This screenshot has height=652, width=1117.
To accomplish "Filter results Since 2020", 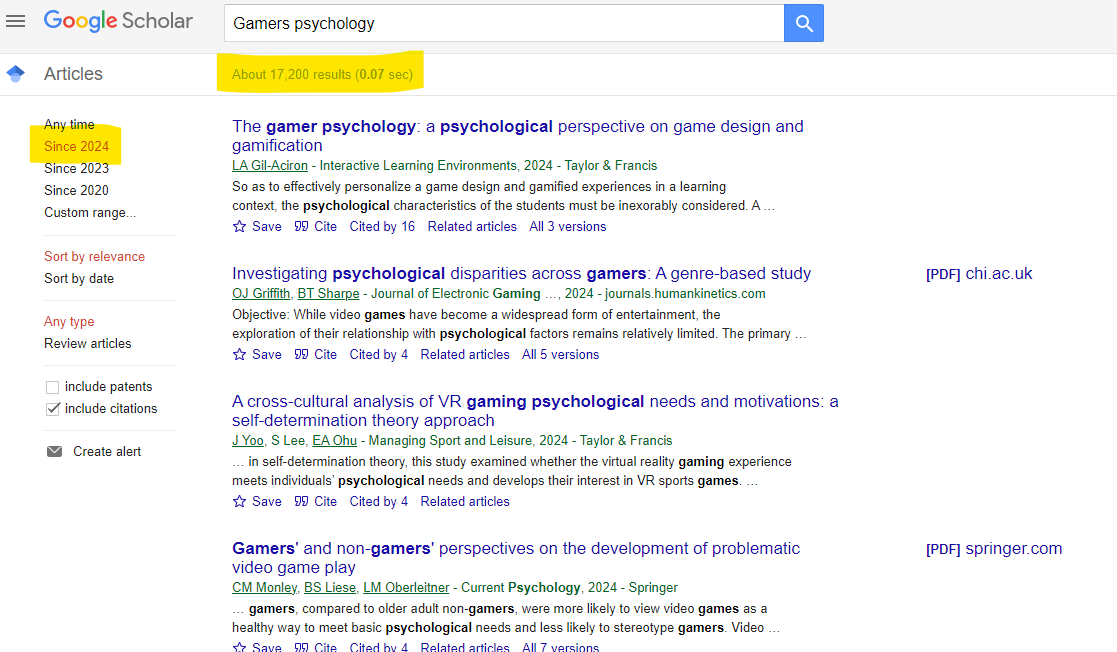I will 76,191.
